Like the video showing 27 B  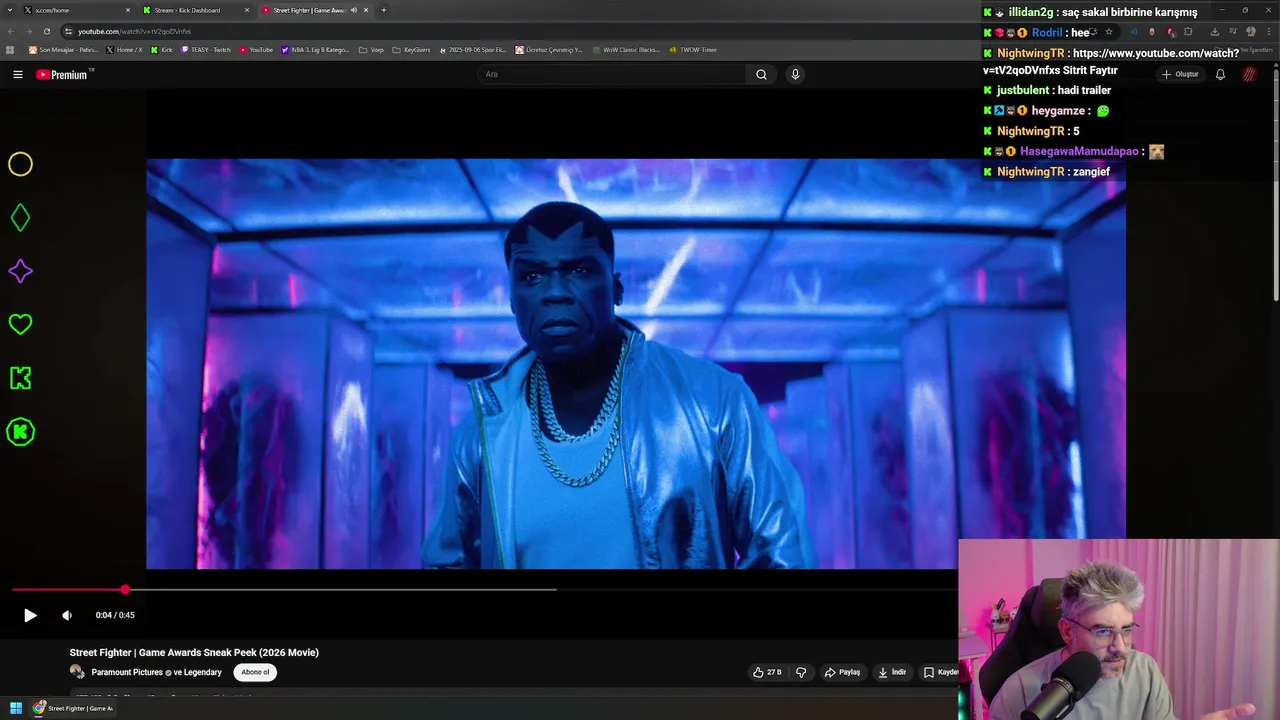[767, 672]
